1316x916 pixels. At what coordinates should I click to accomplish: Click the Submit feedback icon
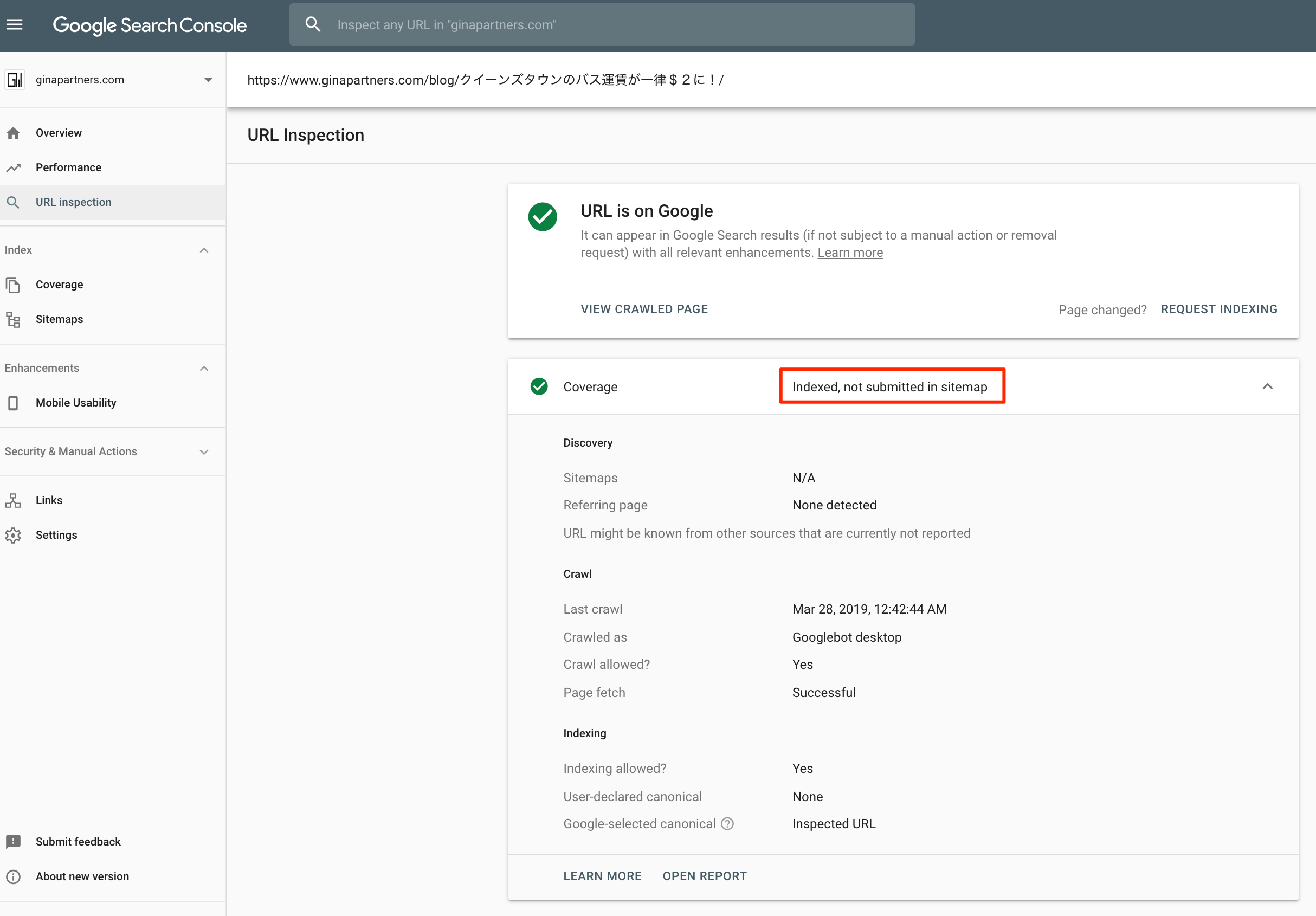click(x=13, y=842)
